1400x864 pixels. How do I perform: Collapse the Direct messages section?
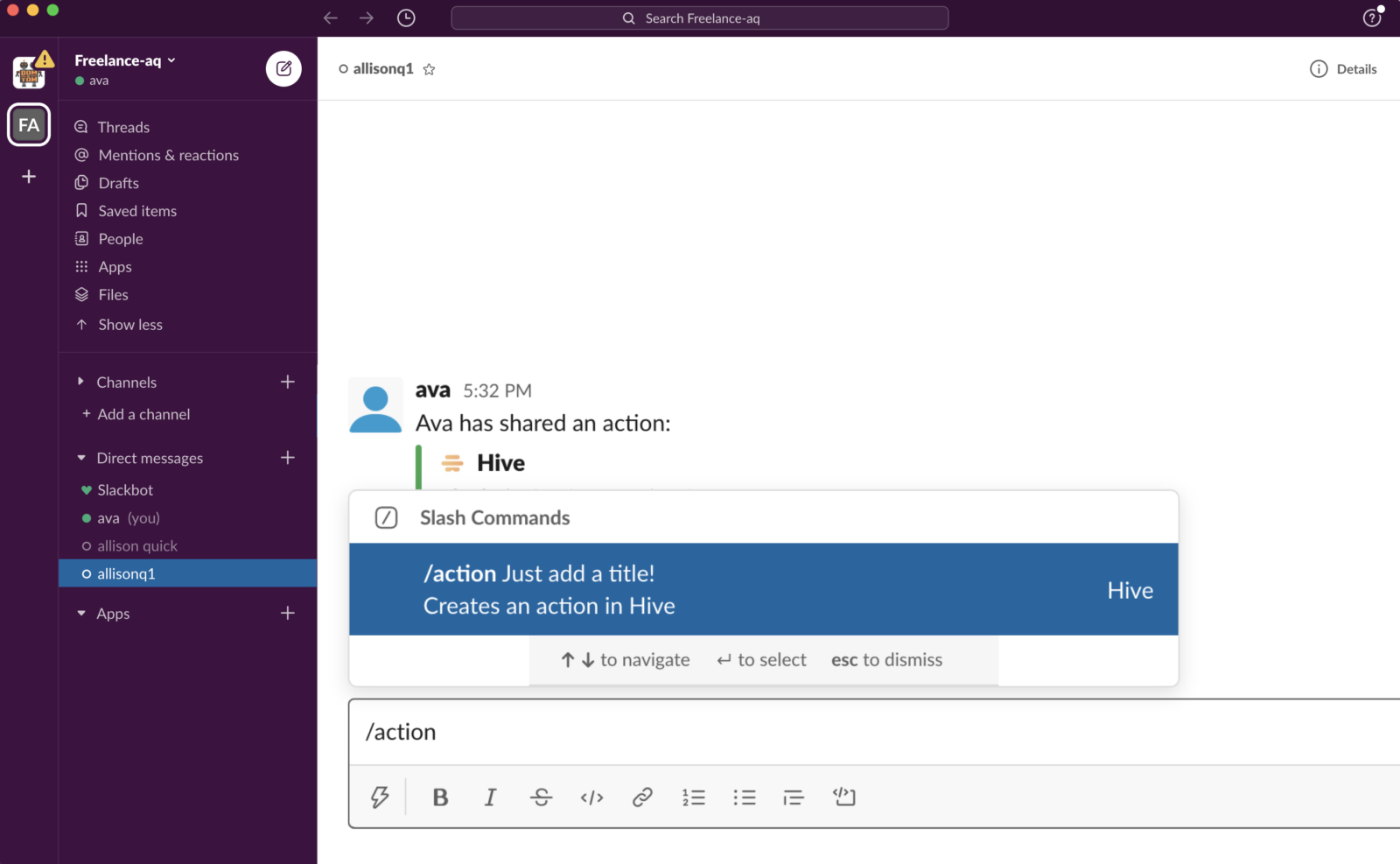[x=79, y=457]
